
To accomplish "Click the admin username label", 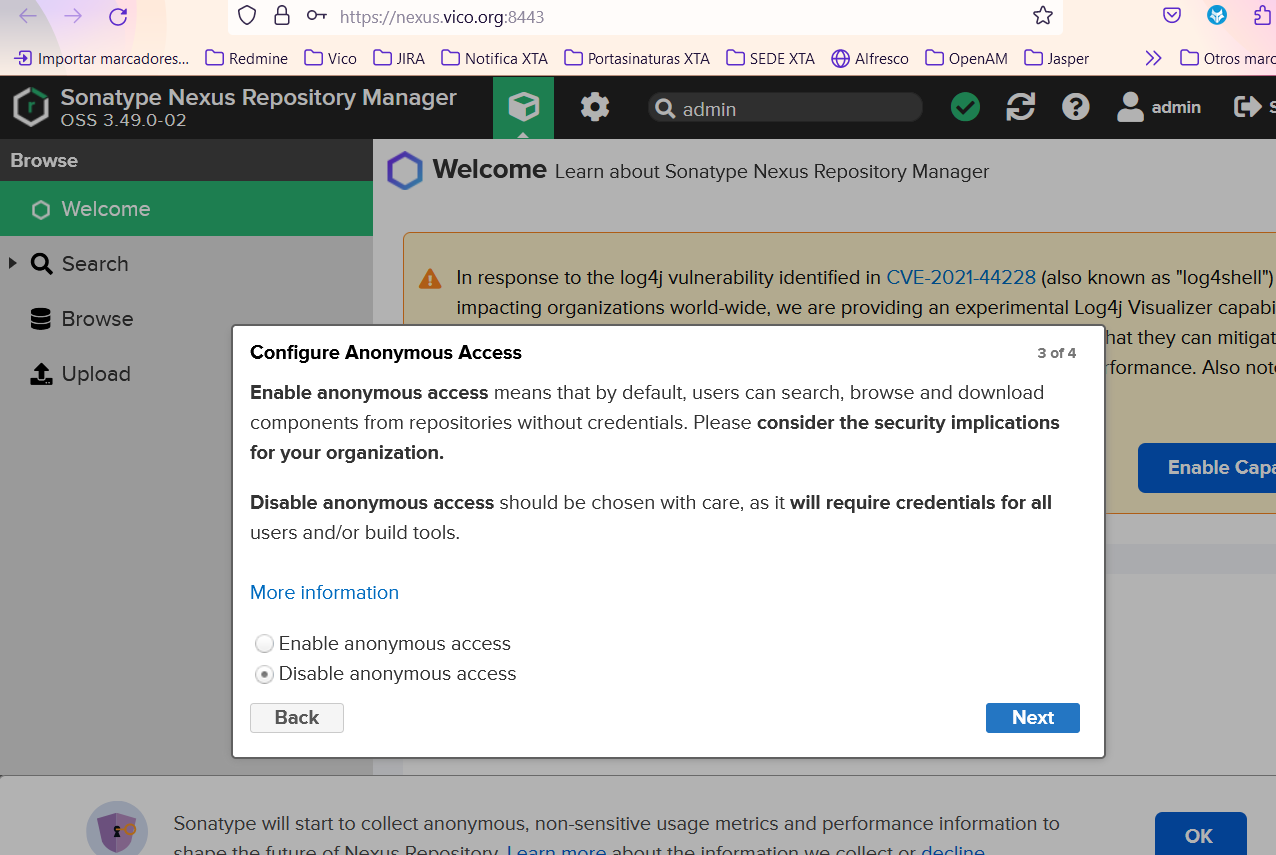I will click(1176, 107).
